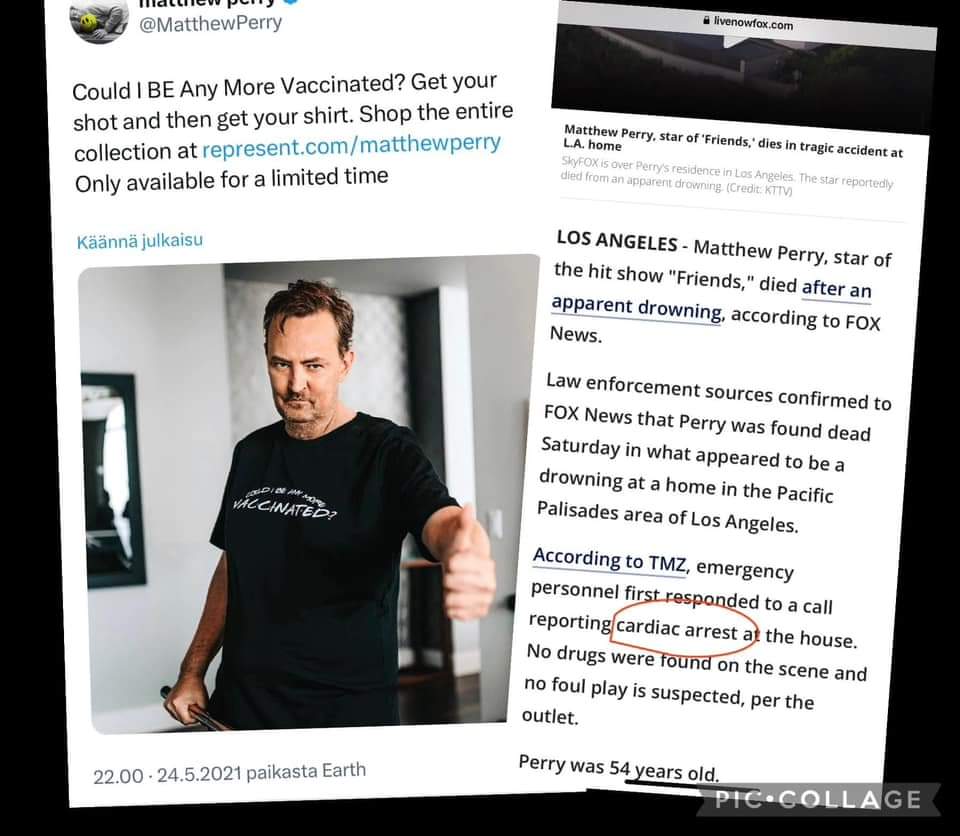960x836 pixels.
Task: Click the PIC•COLLAGE watermark
Action: [x=818, y=798]
